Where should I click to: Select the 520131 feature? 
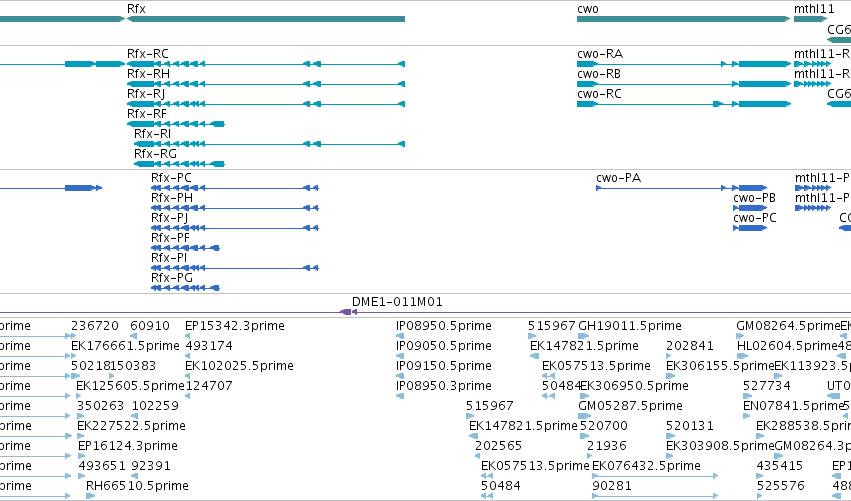(690, 426)
